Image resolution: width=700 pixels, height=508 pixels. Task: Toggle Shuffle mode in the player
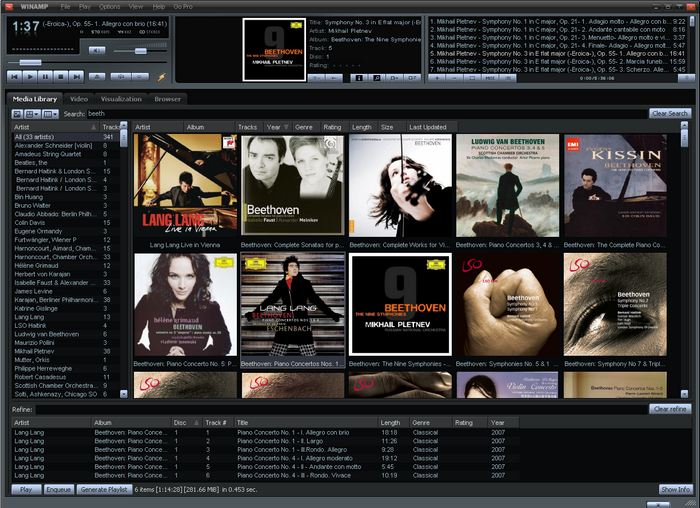pyautogui.click(x=121, y=77)
